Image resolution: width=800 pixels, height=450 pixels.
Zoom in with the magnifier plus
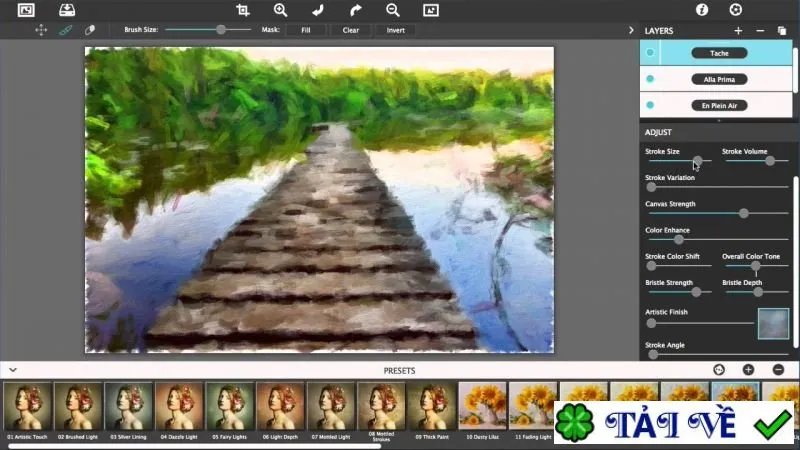pos(280,10)
